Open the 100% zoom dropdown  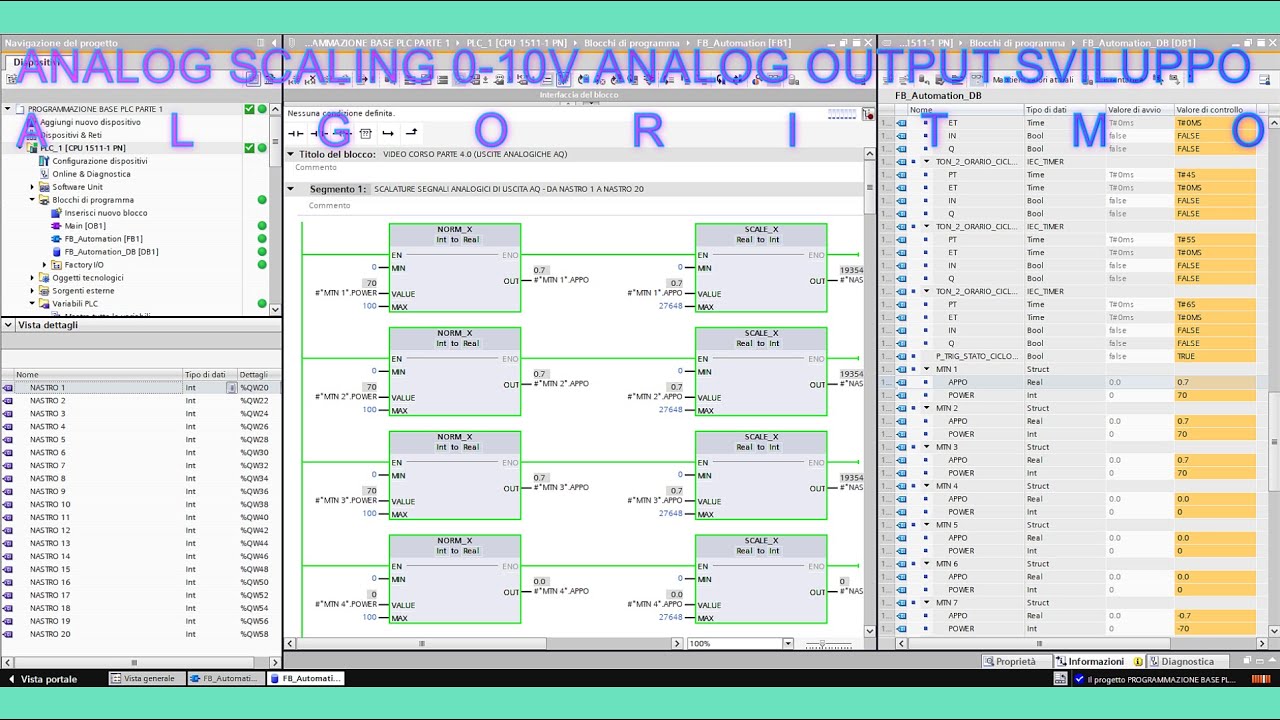pyautogui.click(x=788, y=644)
